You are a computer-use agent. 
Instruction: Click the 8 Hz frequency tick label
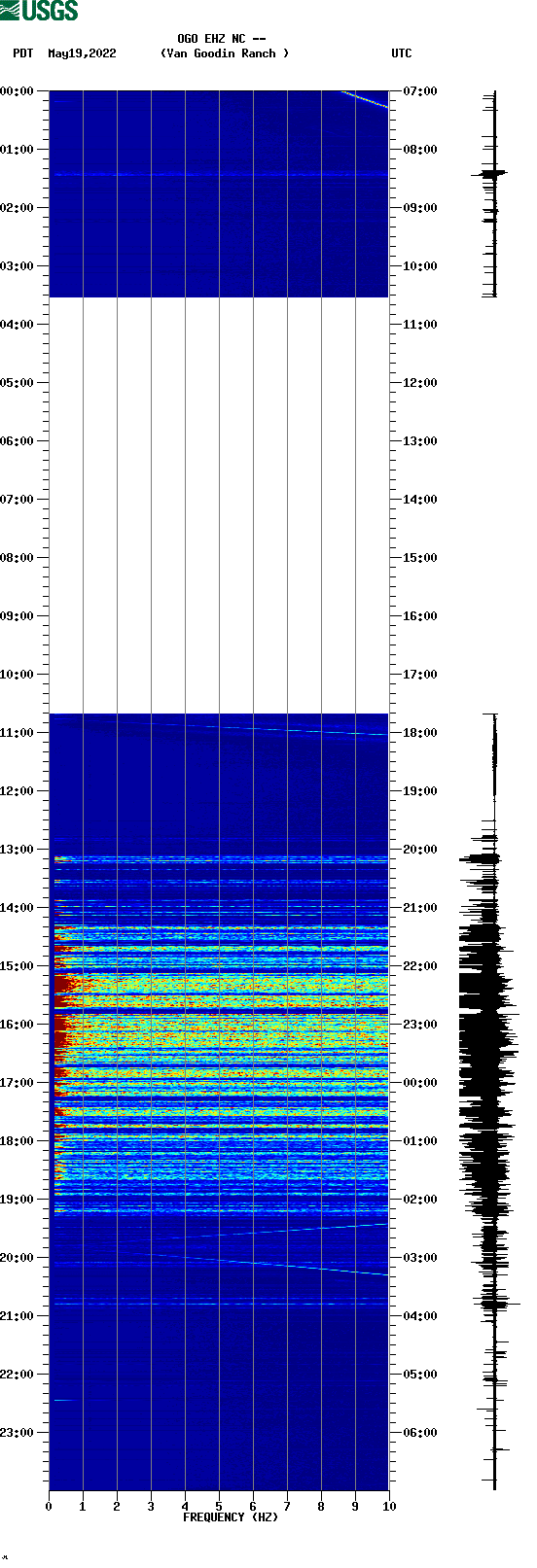point(321,1507)
